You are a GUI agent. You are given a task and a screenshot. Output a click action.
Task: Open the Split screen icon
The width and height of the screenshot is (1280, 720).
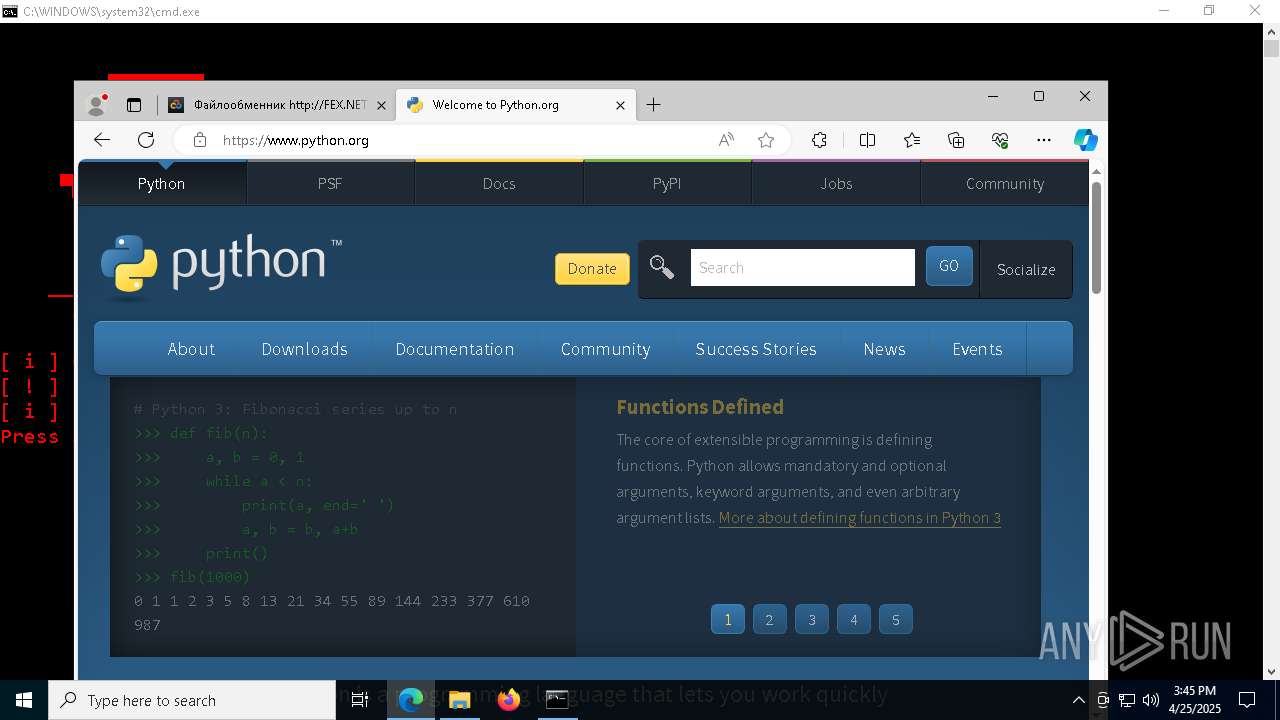868,140
